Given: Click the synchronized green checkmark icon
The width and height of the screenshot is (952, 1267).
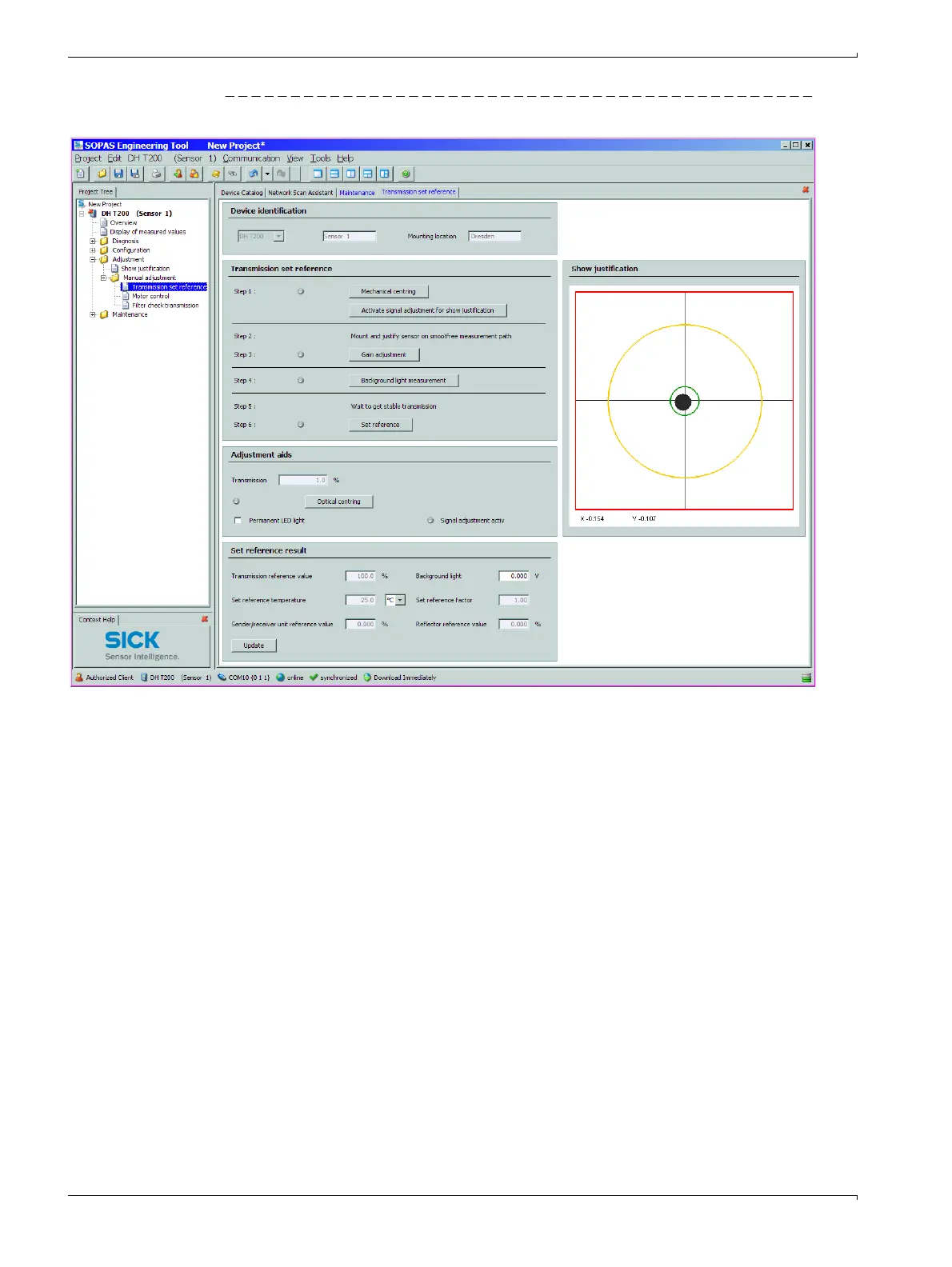Looking at the screenshot, I should [x=314, y=677].
